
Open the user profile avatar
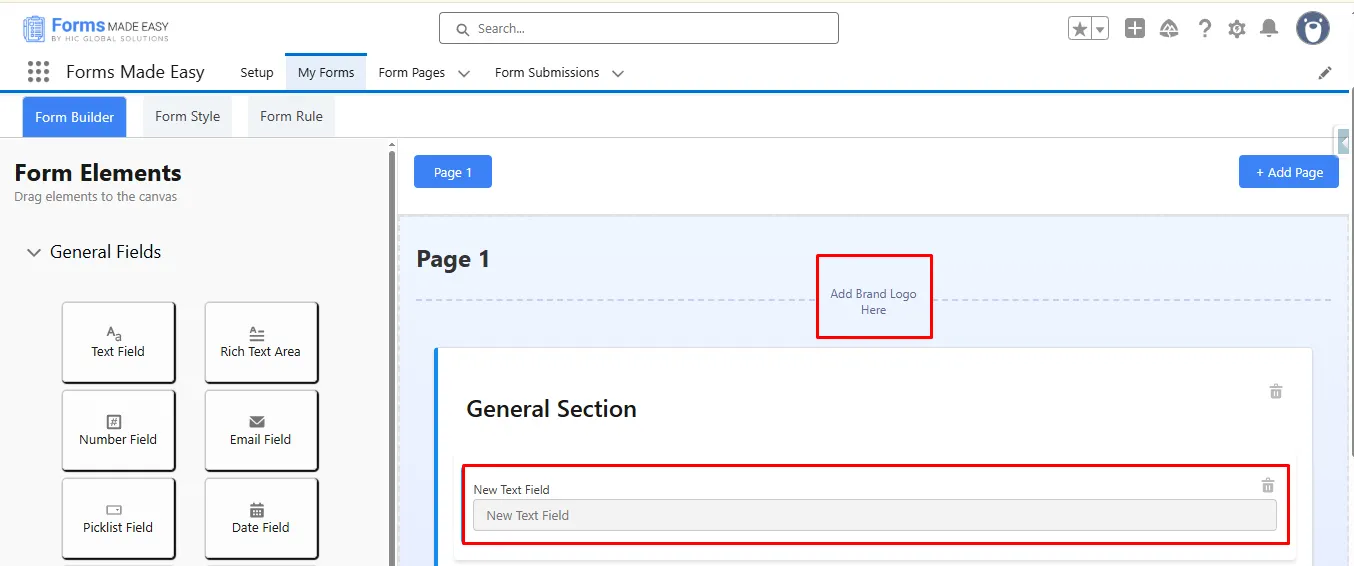tap(1313, 28)
